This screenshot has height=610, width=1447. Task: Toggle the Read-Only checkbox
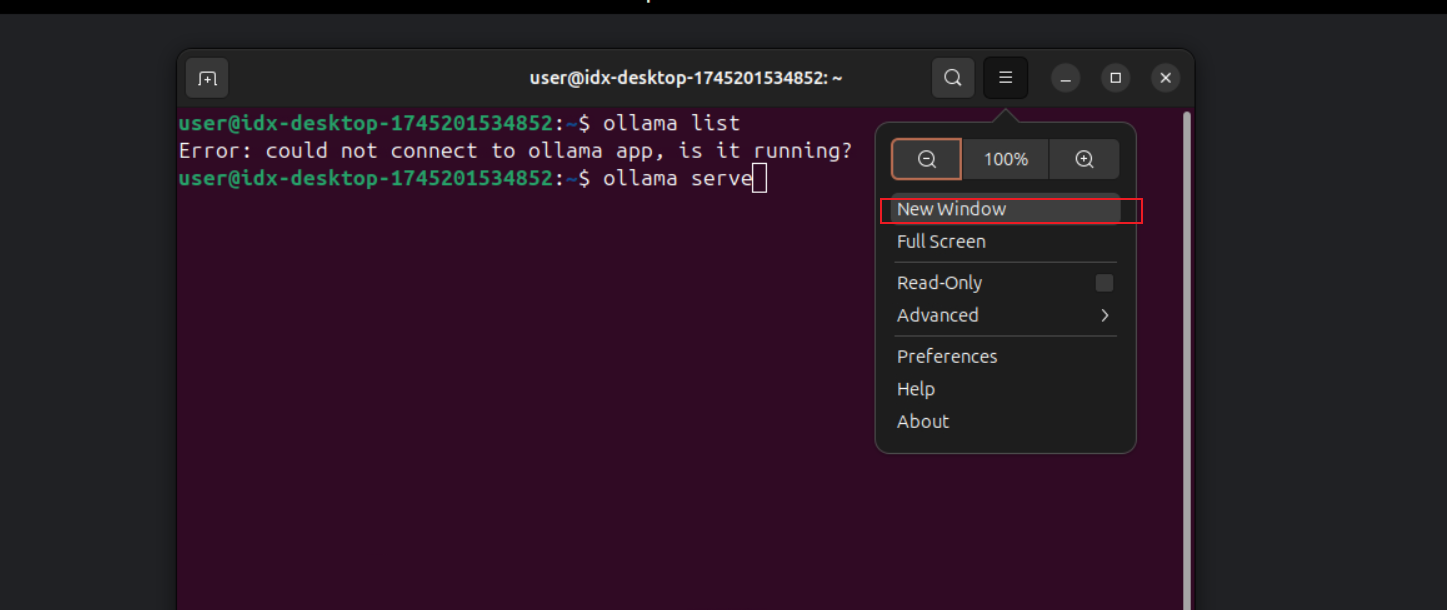coord(1104,283)
